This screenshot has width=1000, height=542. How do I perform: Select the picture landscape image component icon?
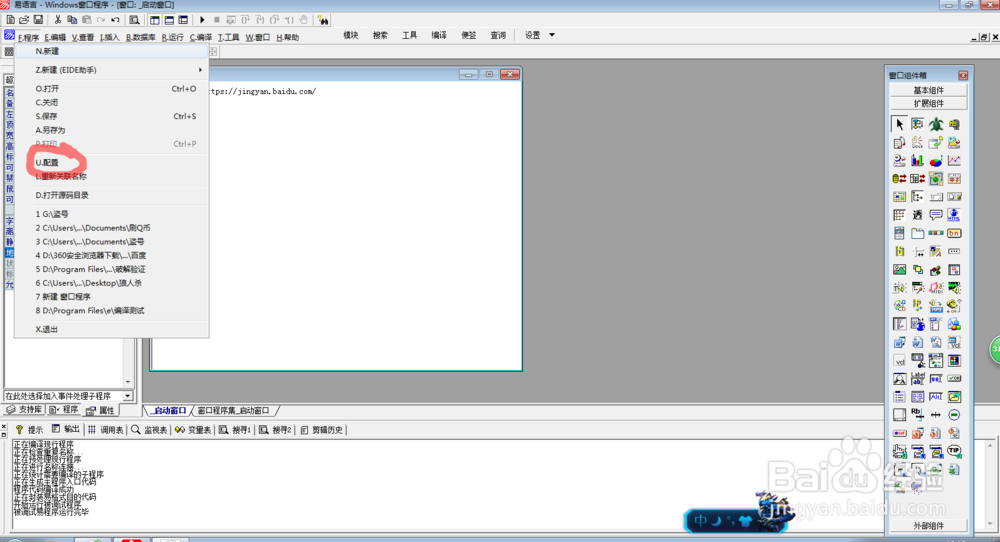tap(899, 270)
